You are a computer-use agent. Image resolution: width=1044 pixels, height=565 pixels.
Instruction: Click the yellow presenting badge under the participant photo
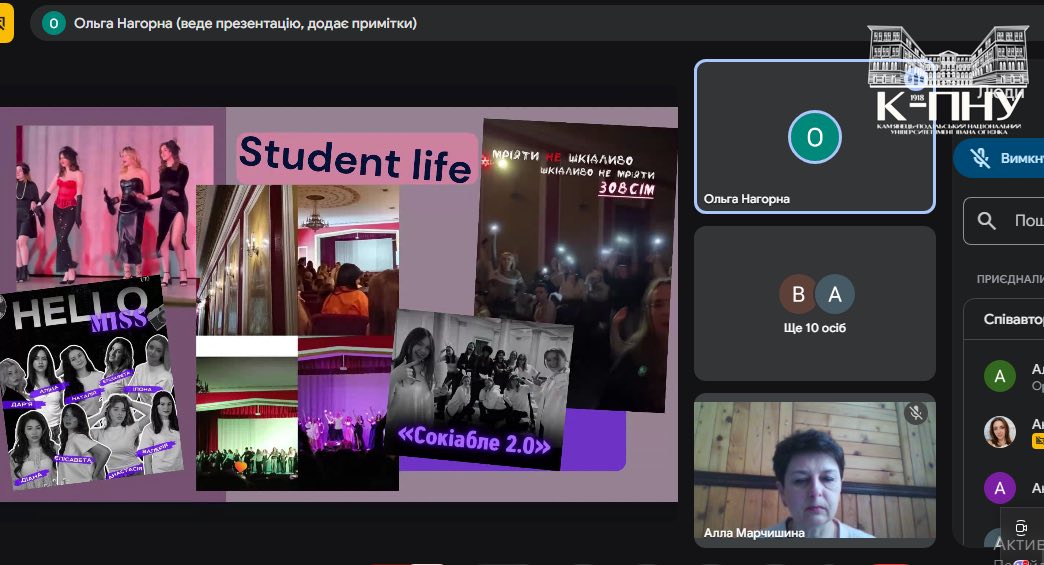[x=1037, y=440]
